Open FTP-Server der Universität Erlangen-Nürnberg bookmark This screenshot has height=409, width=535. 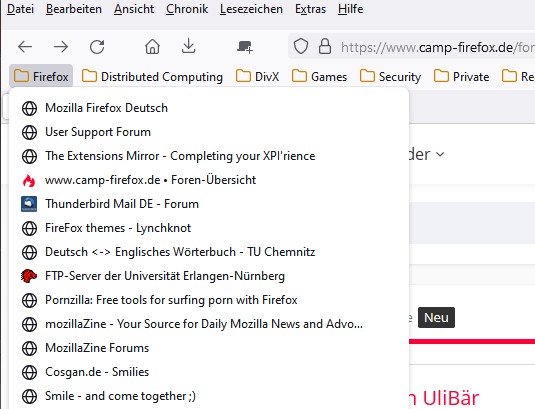pos(209,276)
